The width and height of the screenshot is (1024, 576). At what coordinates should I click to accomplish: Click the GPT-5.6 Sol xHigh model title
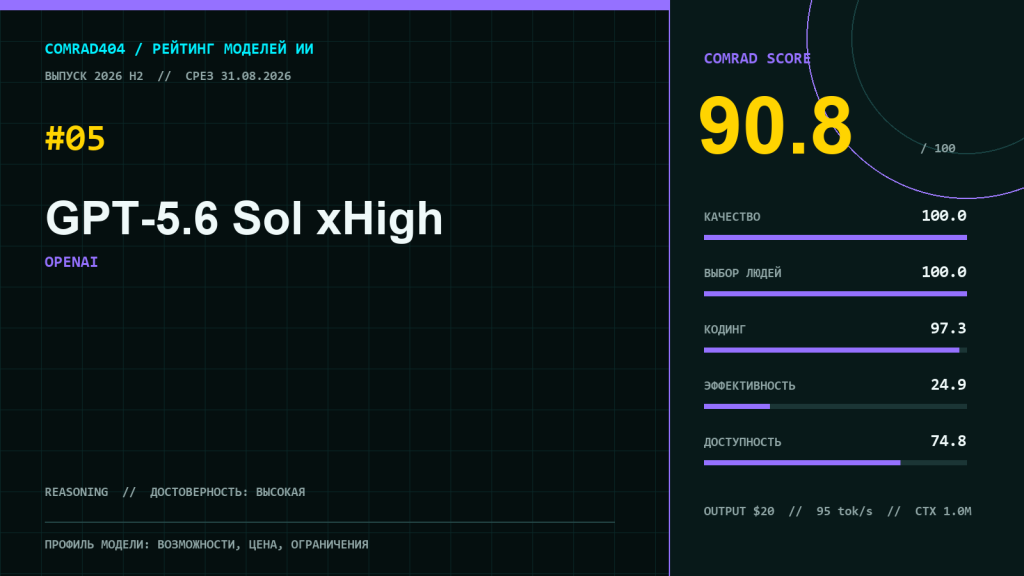244,219
